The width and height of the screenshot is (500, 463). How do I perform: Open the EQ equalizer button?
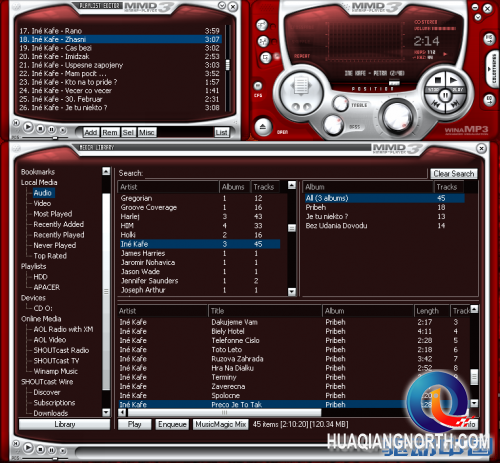489,99
